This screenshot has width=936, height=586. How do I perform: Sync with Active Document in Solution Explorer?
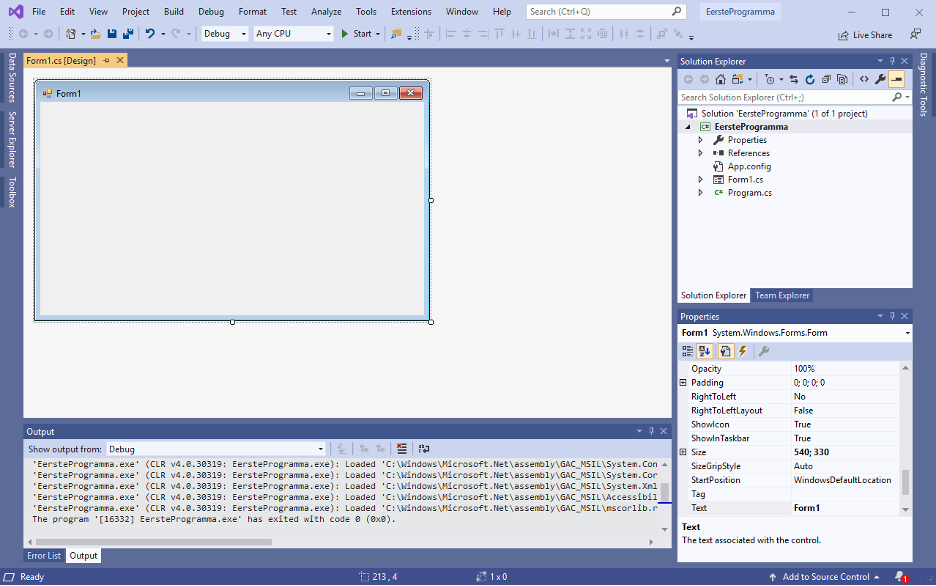tap(793, 79)
